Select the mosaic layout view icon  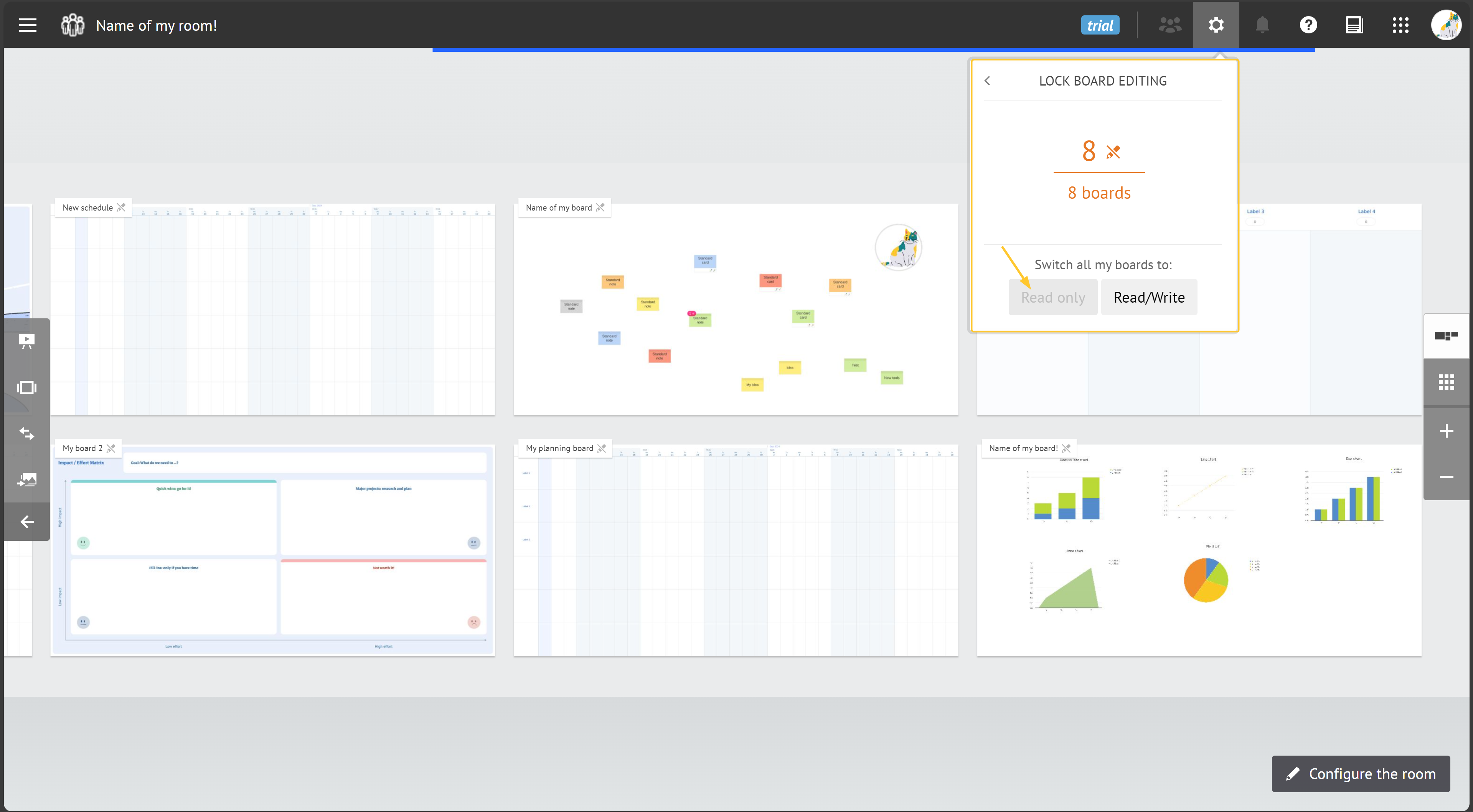1446,336
